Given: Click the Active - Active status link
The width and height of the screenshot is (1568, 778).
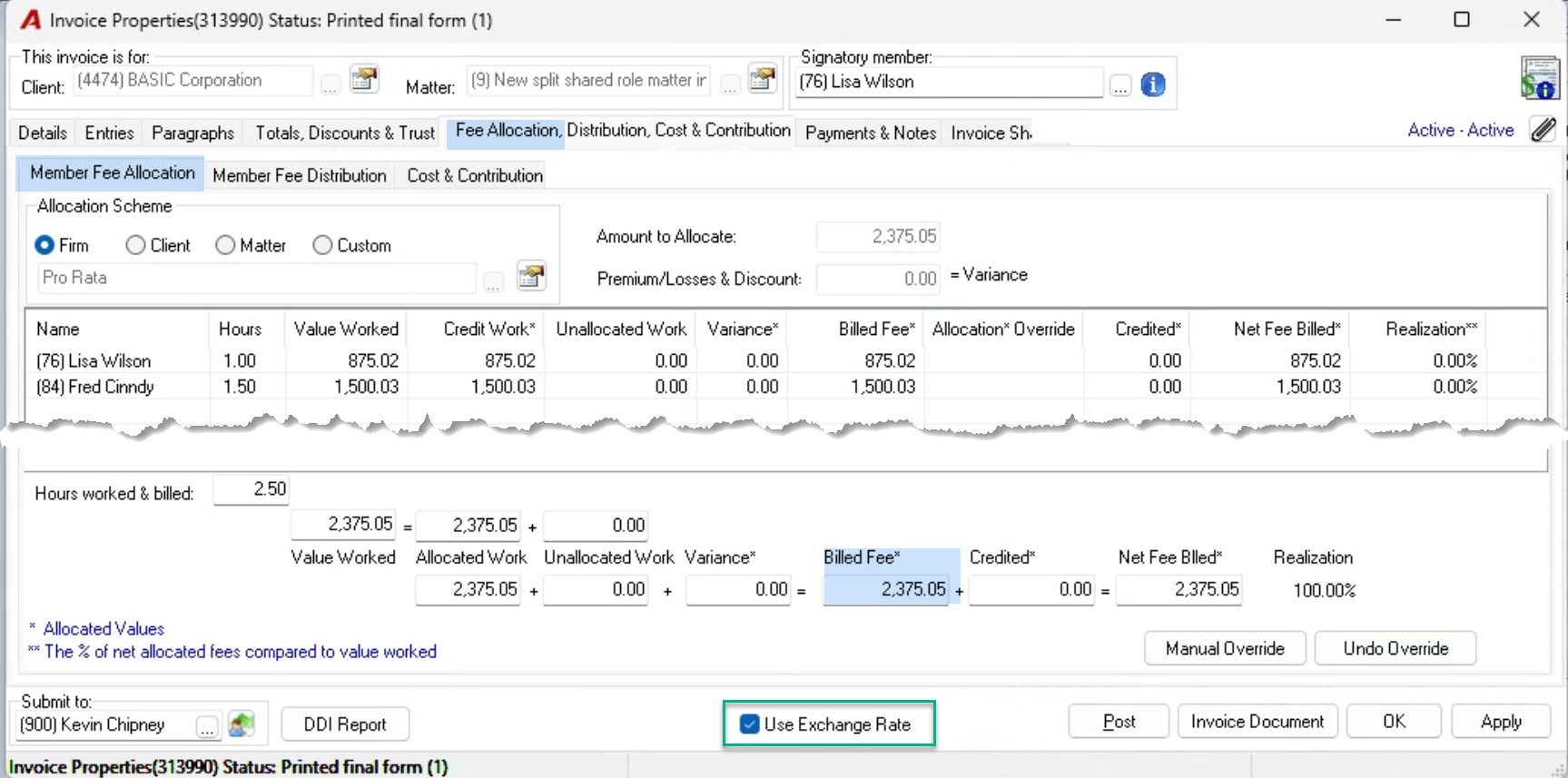Looking at the screenshot, I should (x=1460, y=130).
